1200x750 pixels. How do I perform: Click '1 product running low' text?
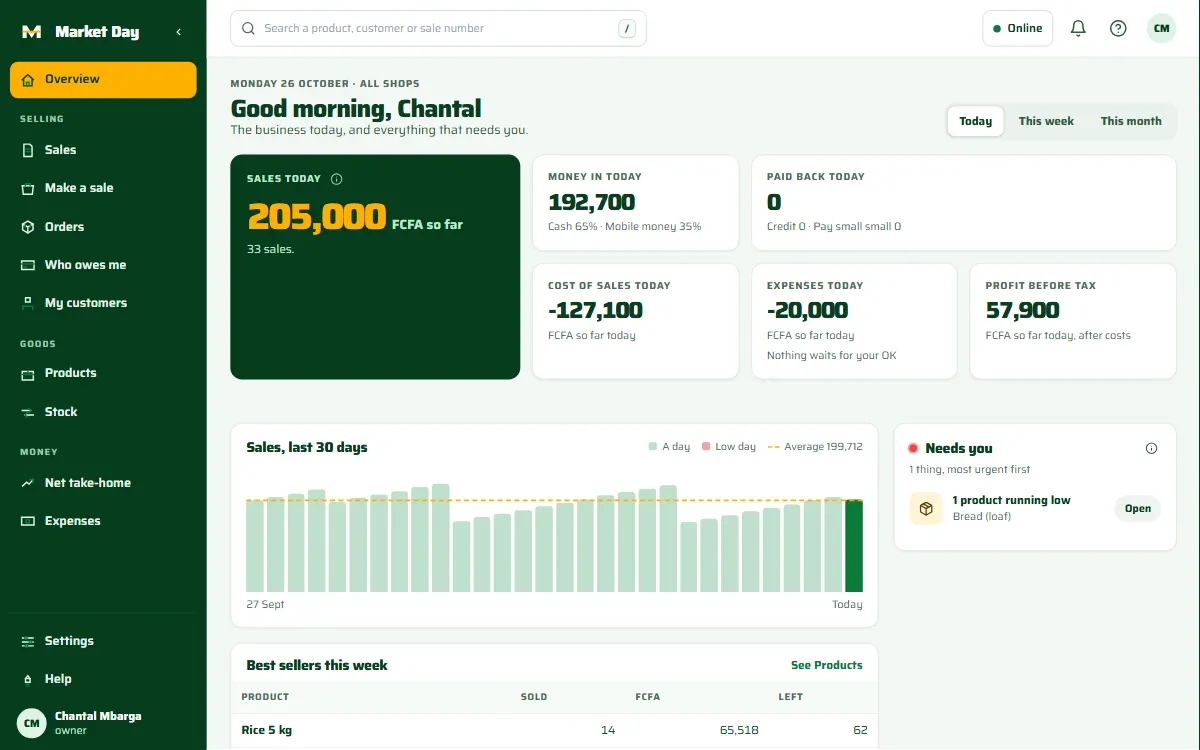tap(1011, 500)
